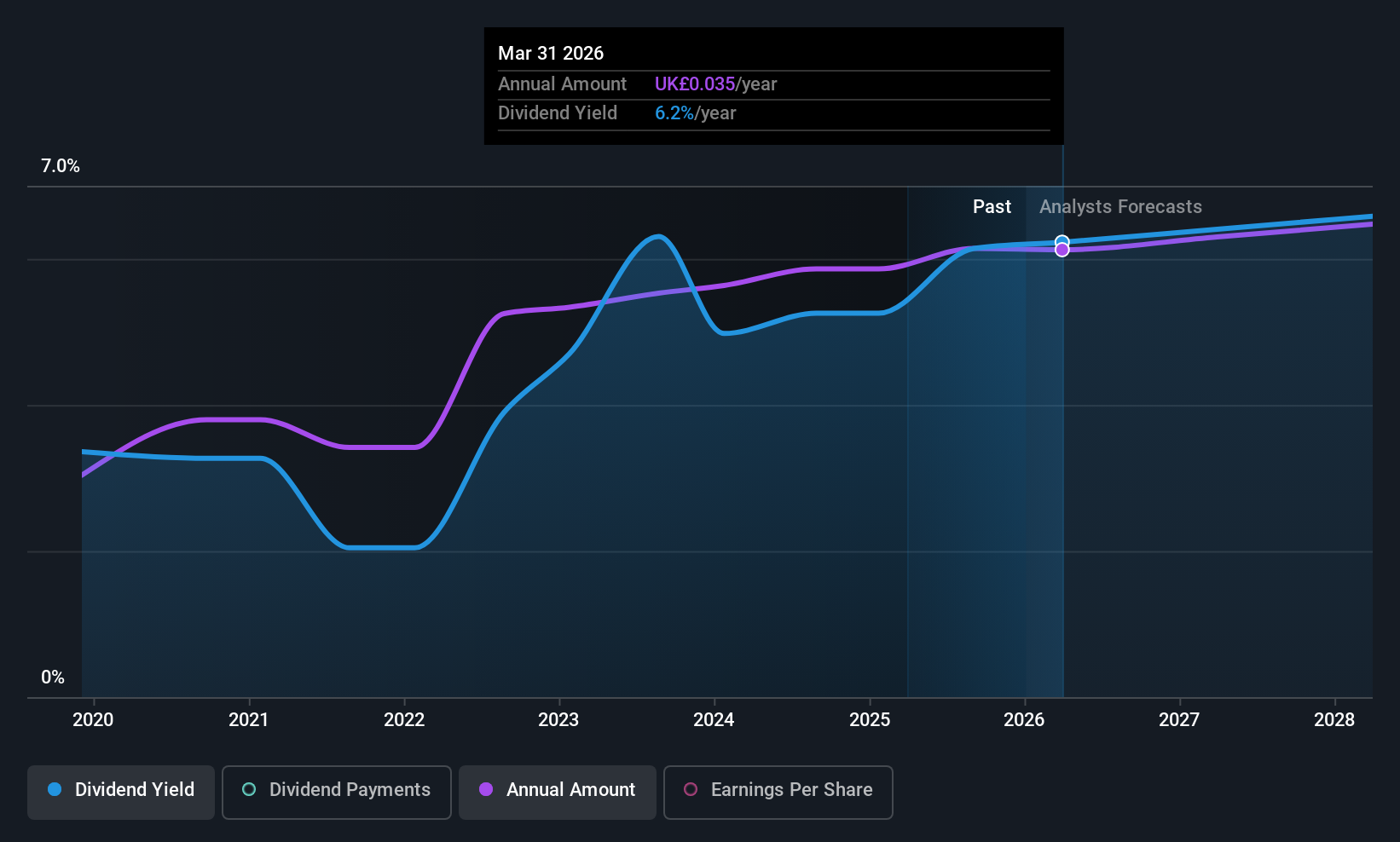Click the 6.2%/year tooltip yield value
This screenshot has width=1400, height=842.
[695, 113]
